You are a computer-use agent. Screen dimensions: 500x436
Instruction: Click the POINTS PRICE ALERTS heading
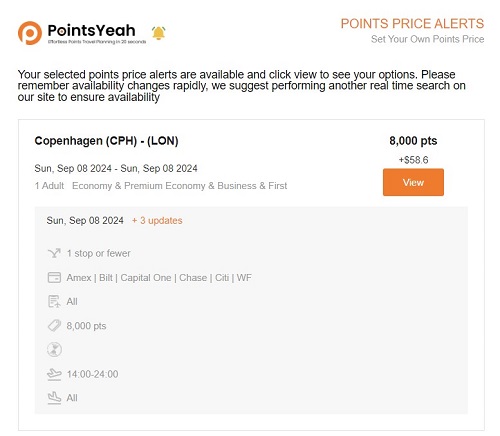tap(412, 24)
